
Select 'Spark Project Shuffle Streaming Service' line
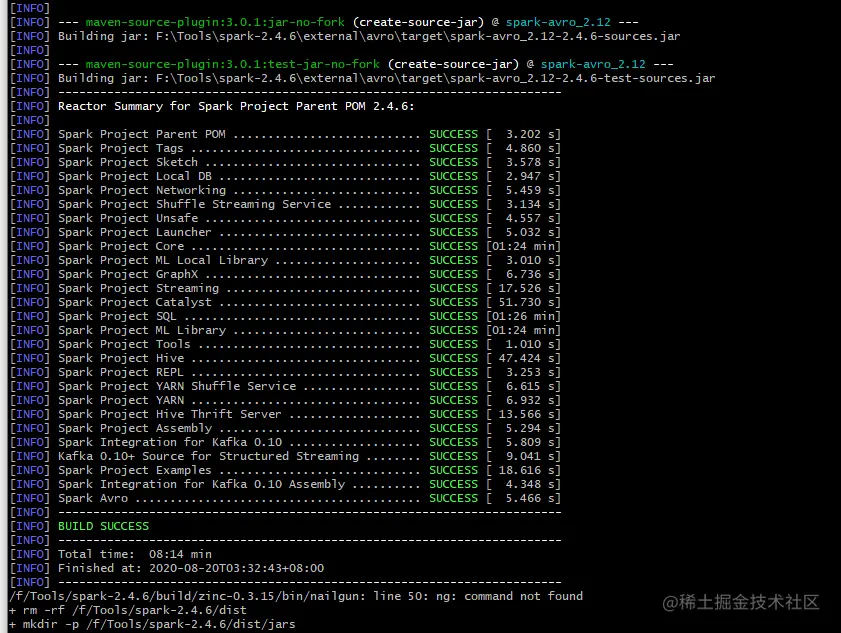(285, 204)
